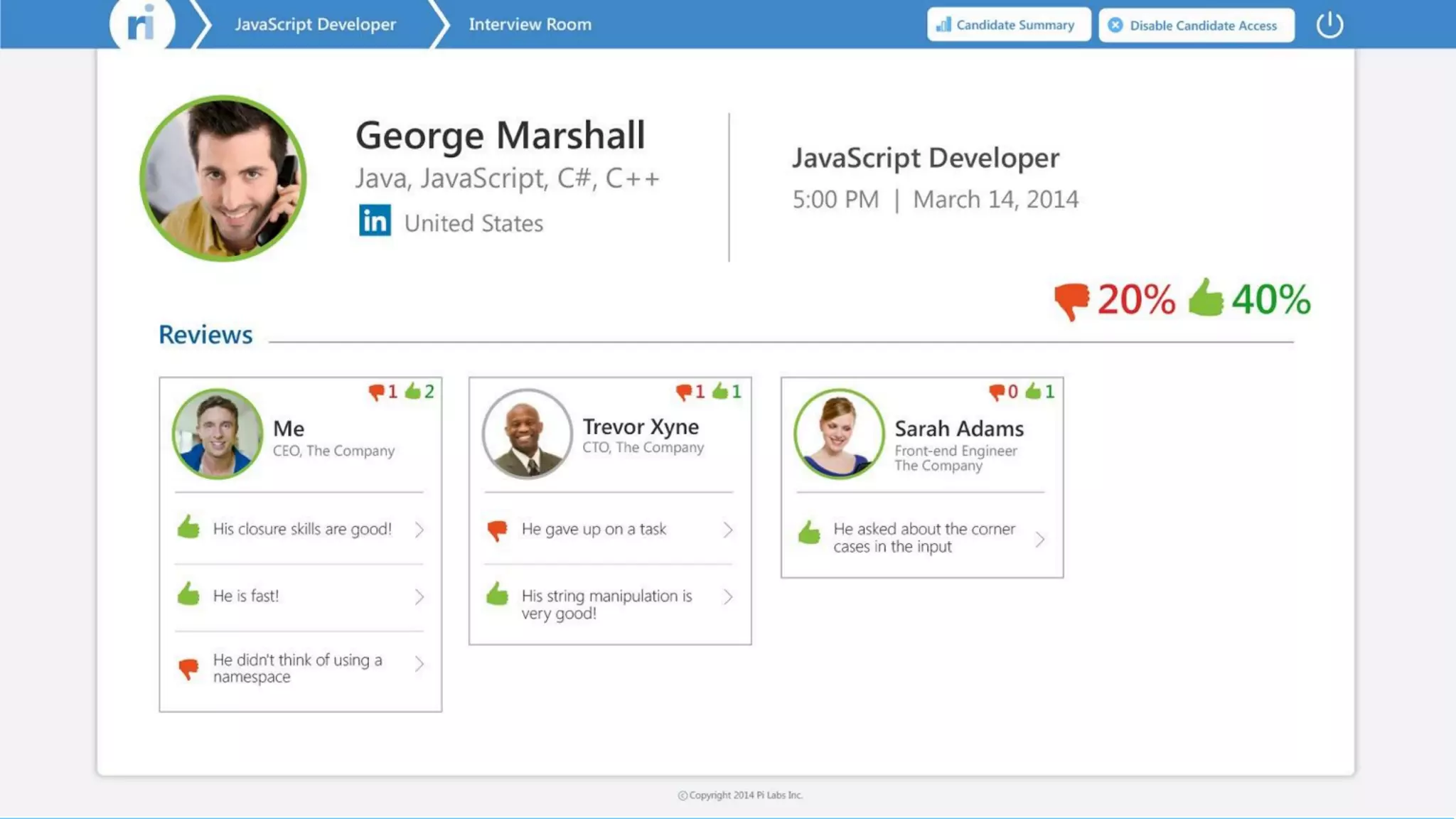Expand string manipulation review chevron

[728, 597]
